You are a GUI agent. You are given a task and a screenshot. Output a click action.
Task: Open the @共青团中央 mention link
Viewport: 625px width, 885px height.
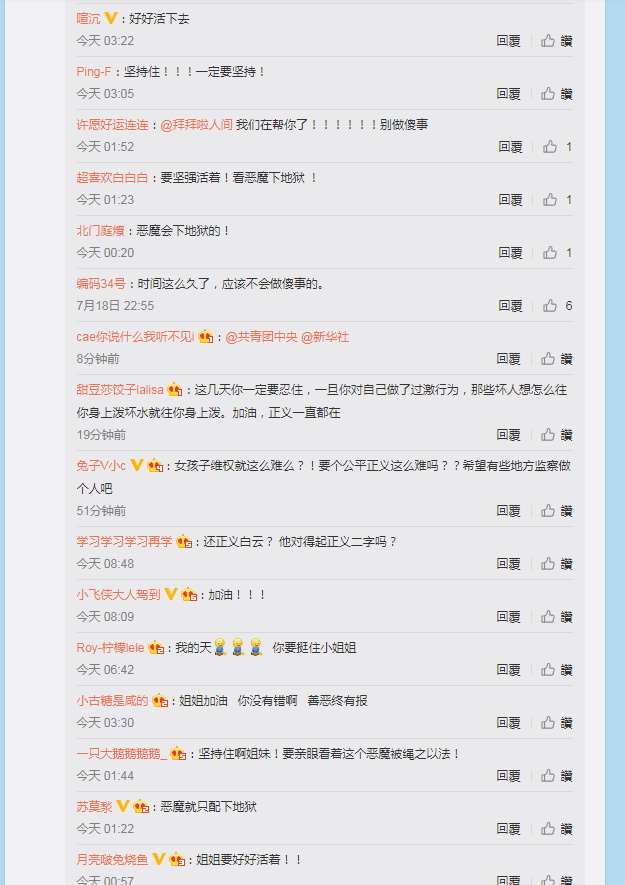pyautogui.click(x=261, y=337)
